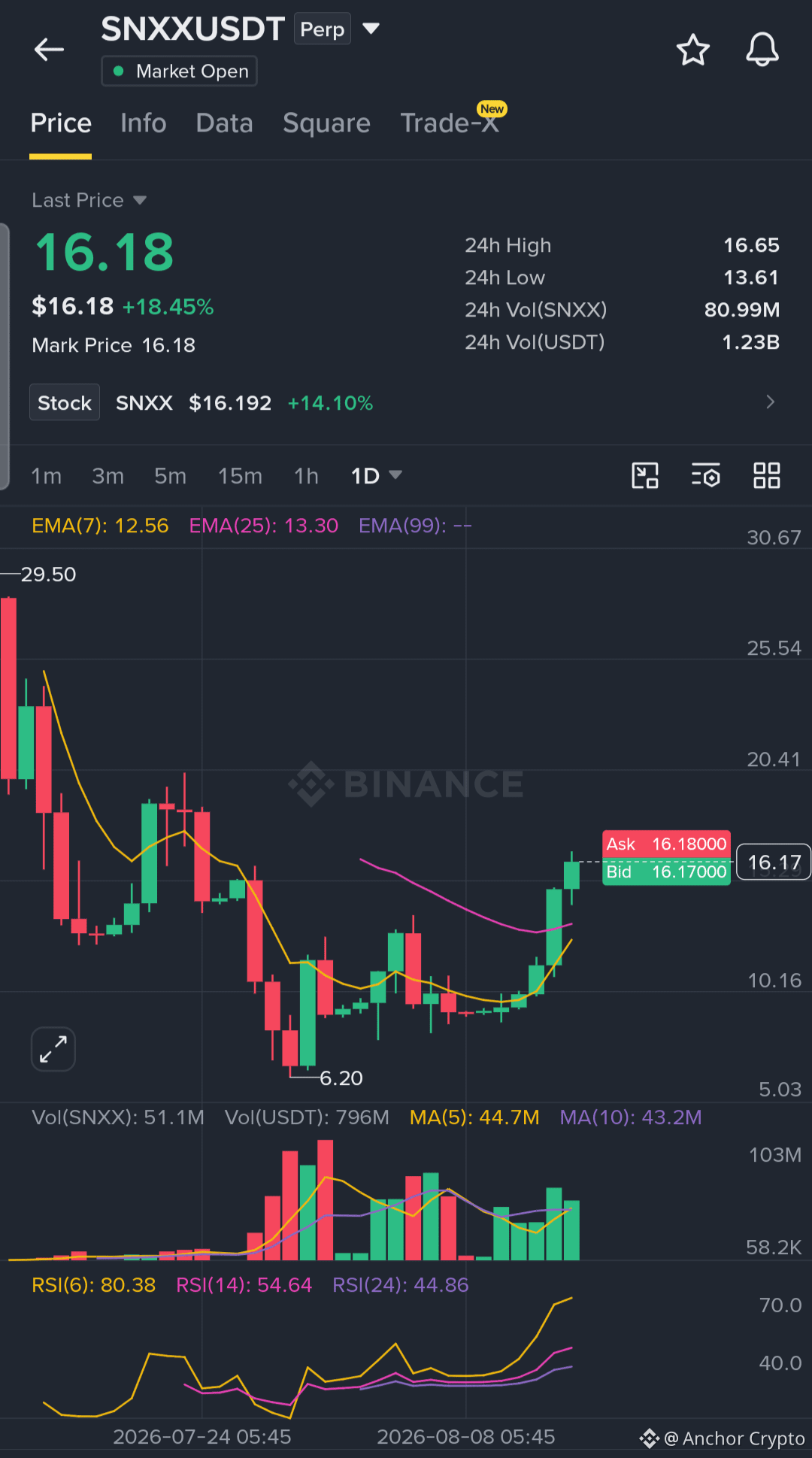
Task: Tap the MA(5): 44.7M volume label
Action: click(474, 1117)
